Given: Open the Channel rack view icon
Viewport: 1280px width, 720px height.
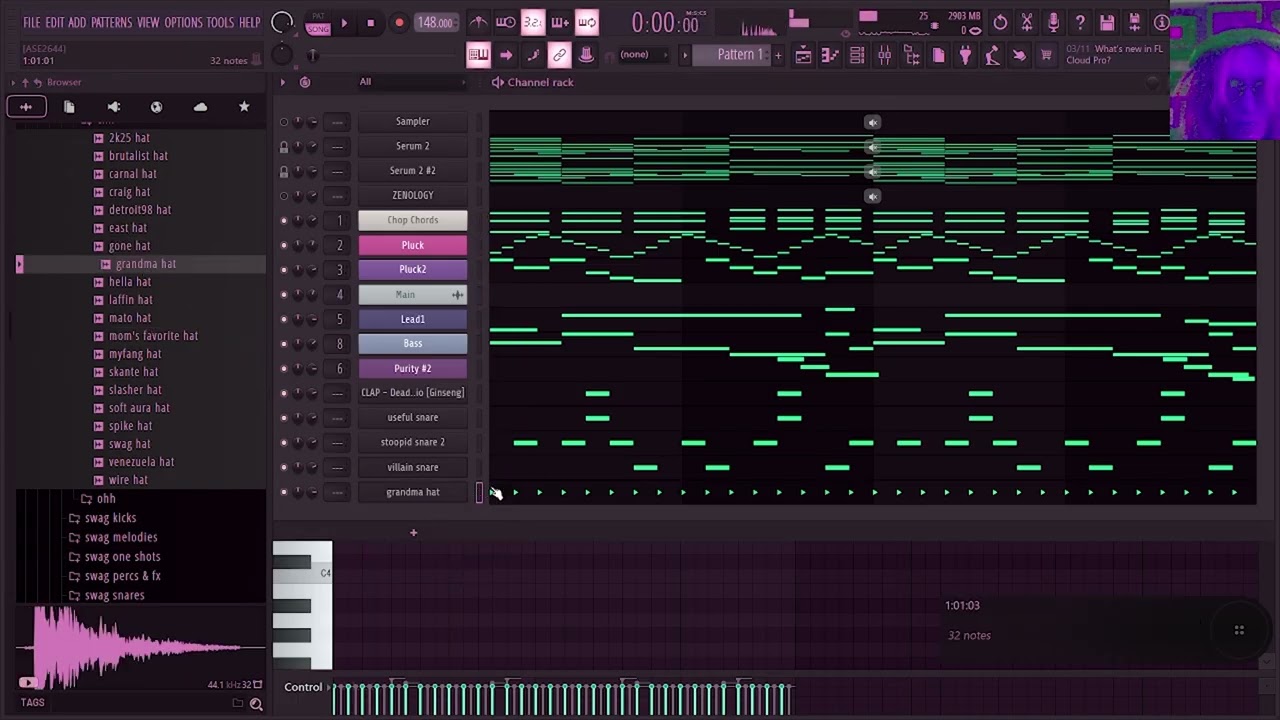Looking at the screenshot, I should click(x=857, y=55).
